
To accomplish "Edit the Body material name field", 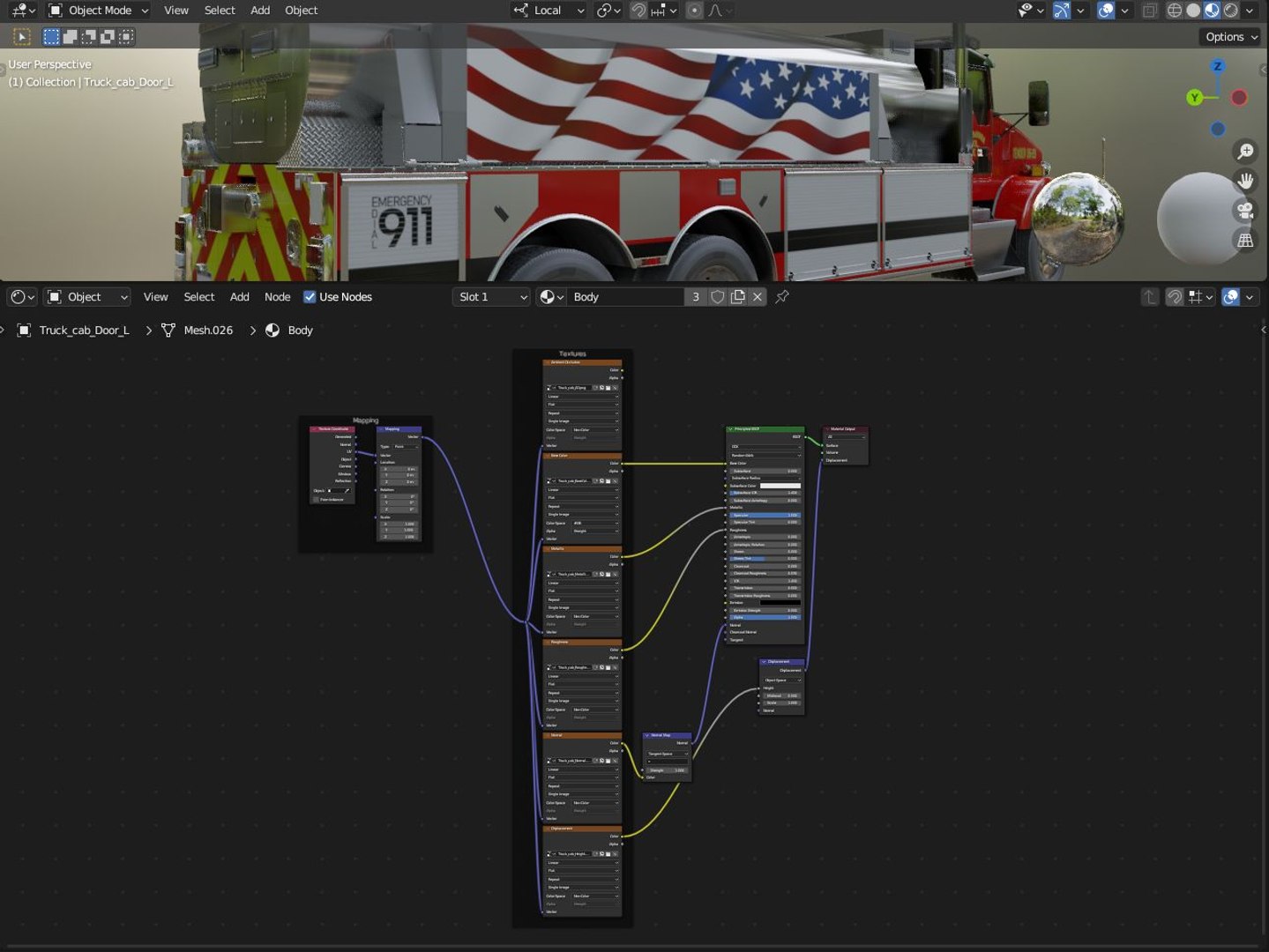I will (624, 297).
